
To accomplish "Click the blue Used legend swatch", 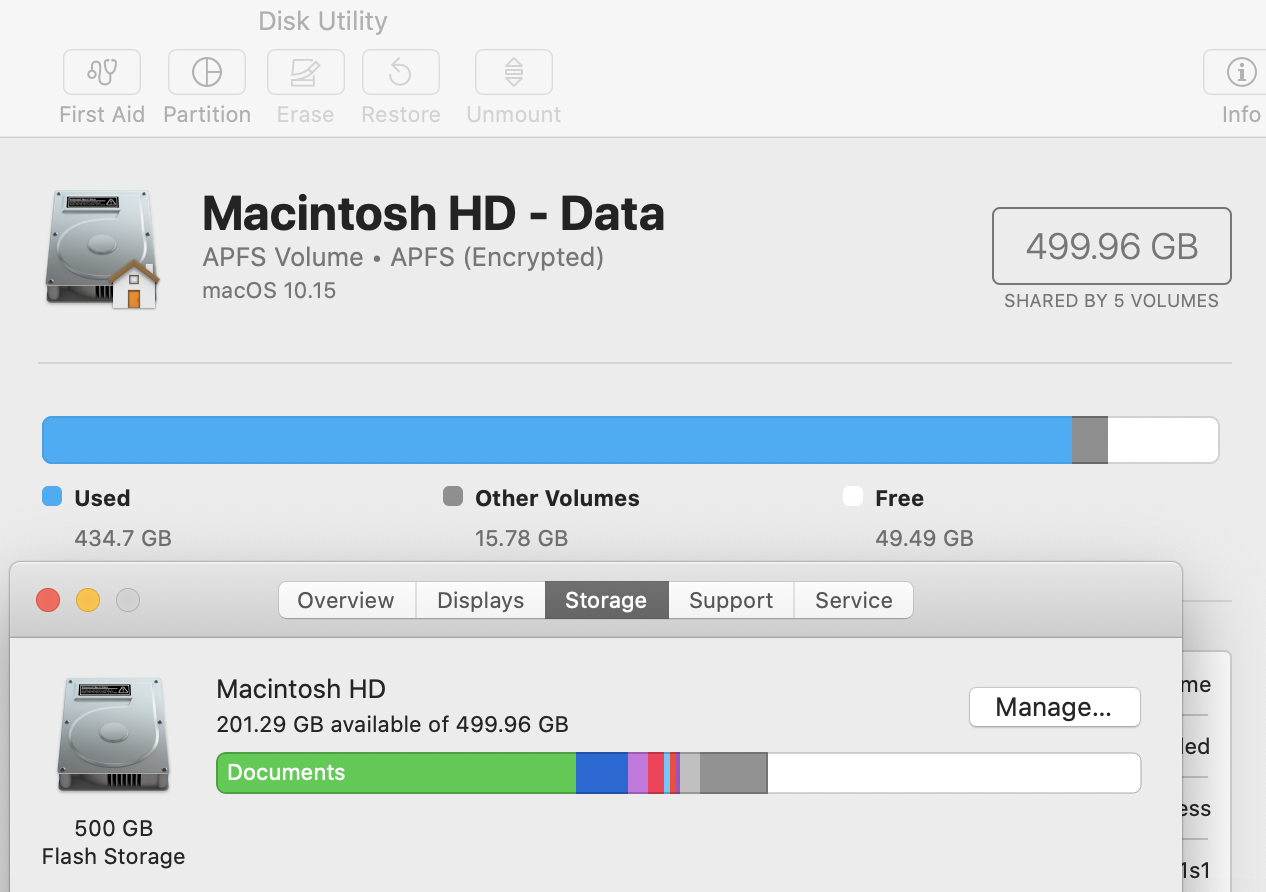I will [x=52, y=496].
